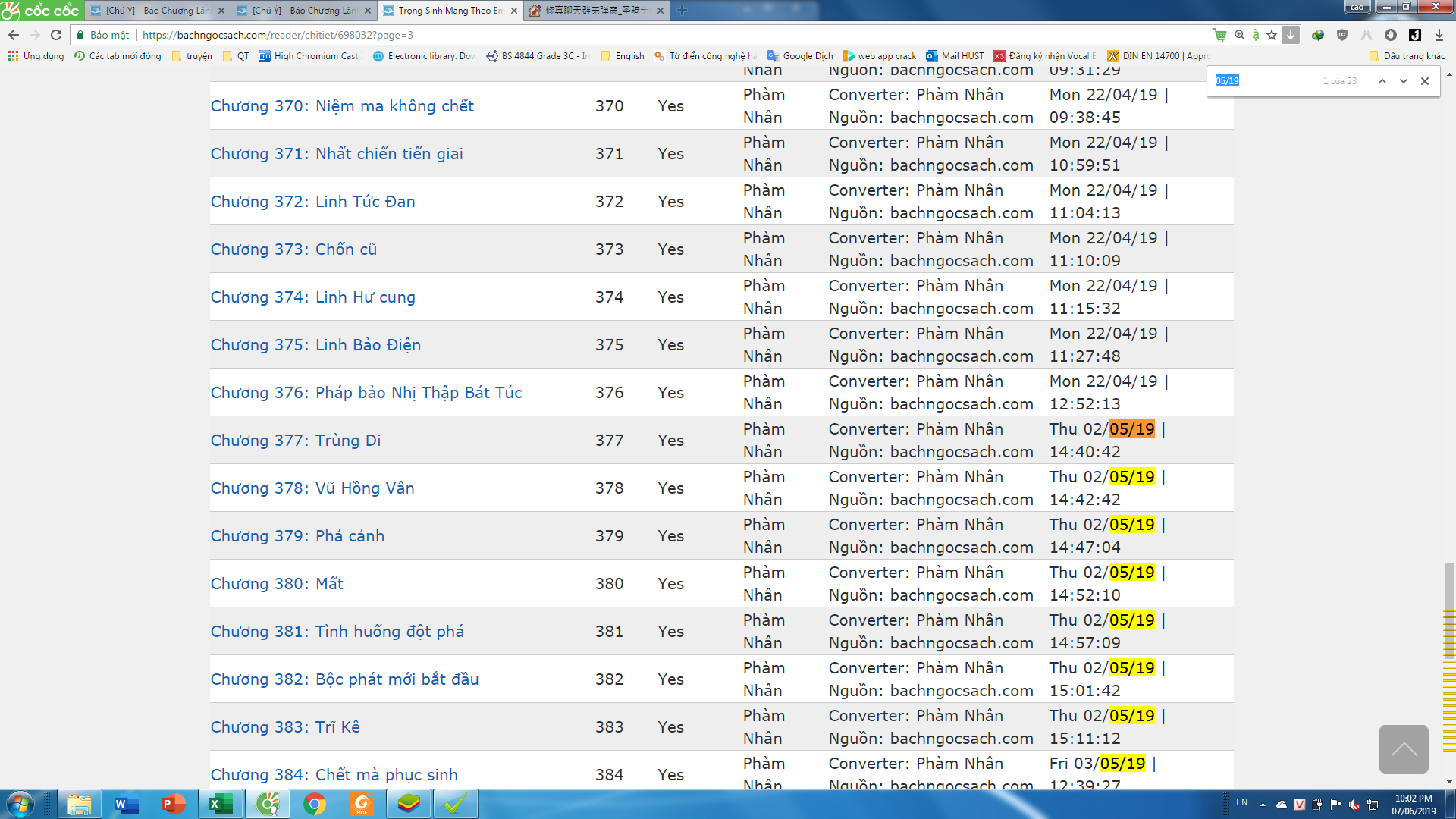1456x819 pixels.
Task: Go to next find result
Action: coord(1404,81)
